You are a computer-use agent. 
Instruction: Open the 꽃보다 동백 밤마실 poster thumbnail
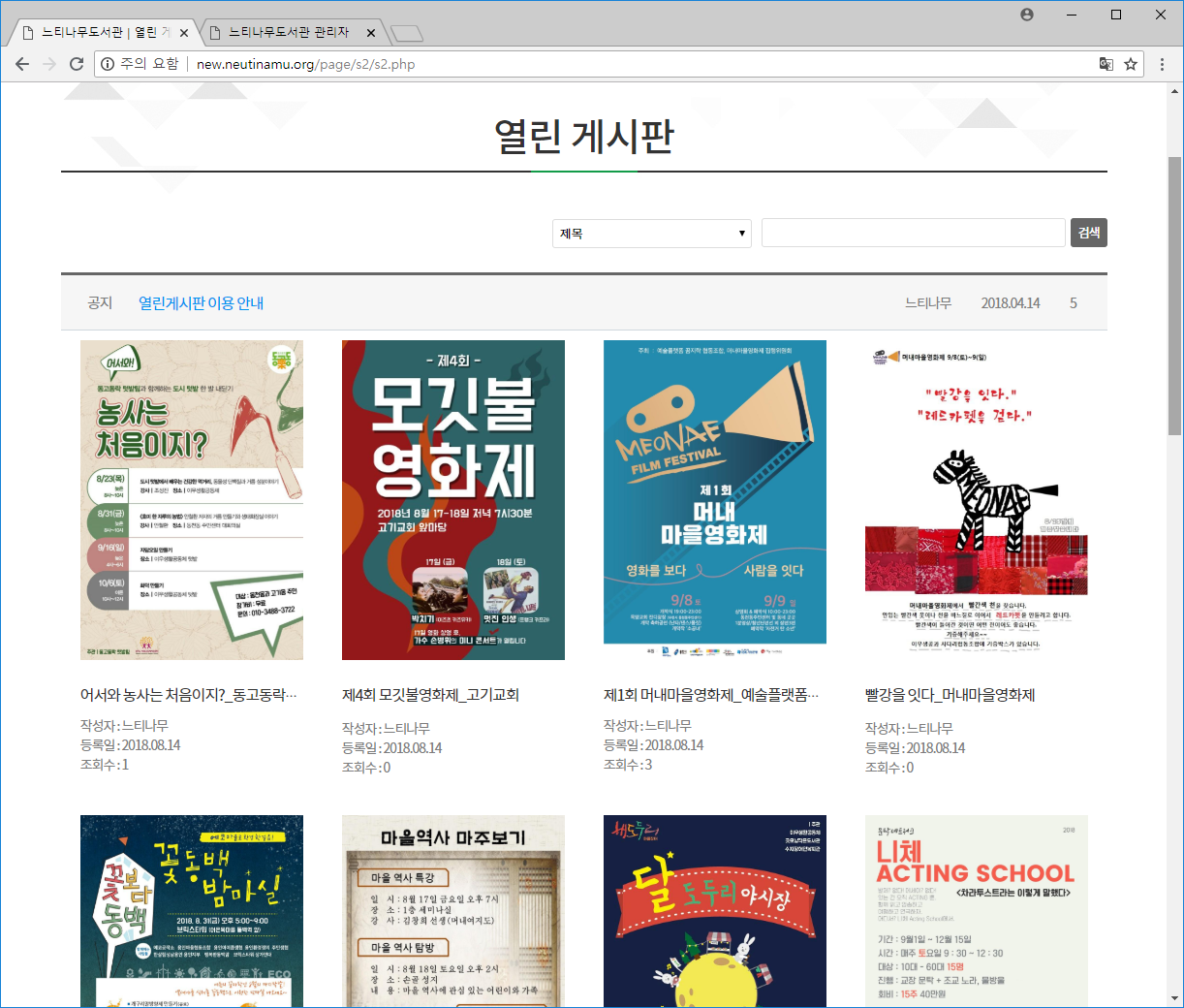(192, 911)
